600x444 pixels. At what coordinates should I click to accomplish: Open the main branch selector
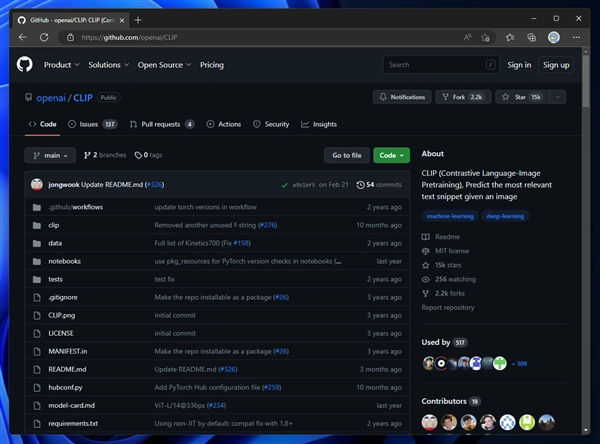50,155
